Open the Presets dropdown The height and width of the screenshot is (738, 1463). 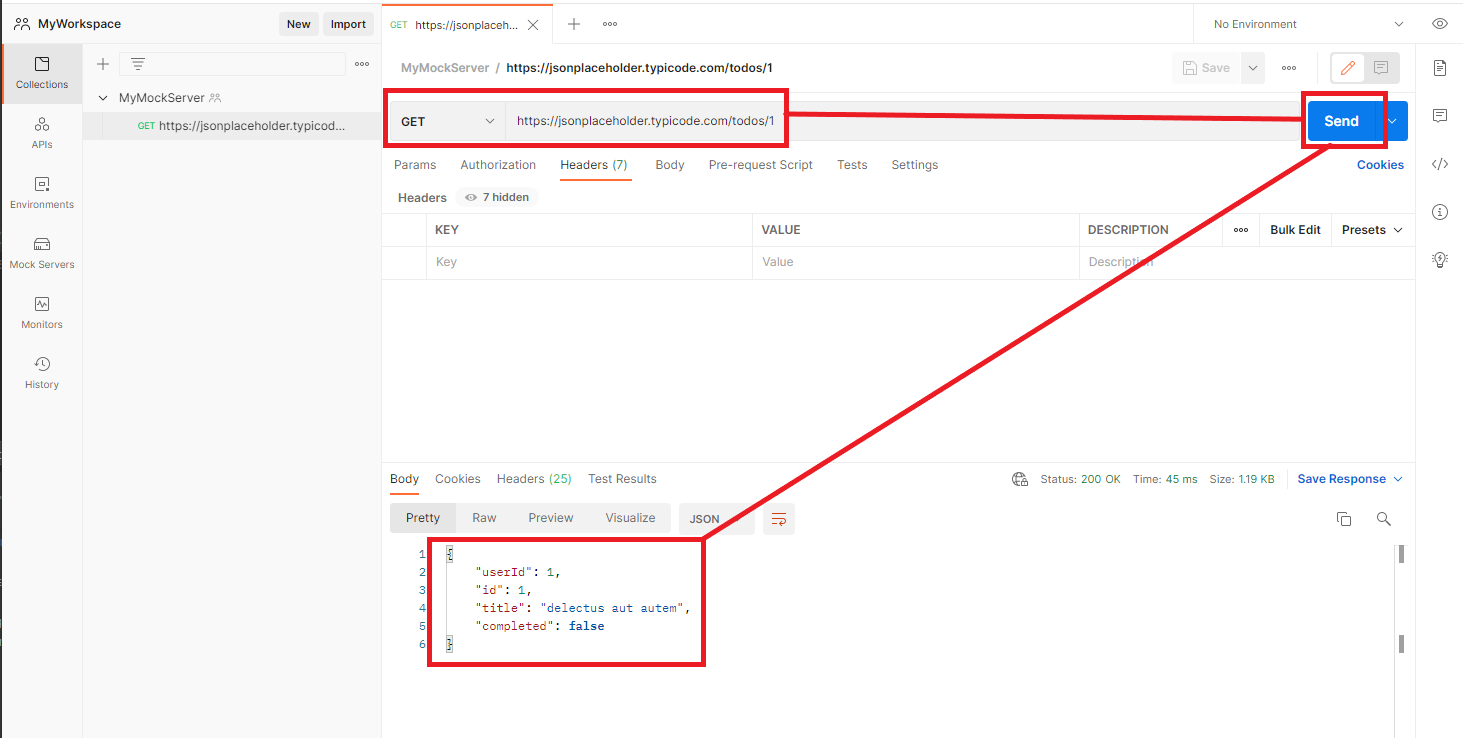pos(1372,230)
